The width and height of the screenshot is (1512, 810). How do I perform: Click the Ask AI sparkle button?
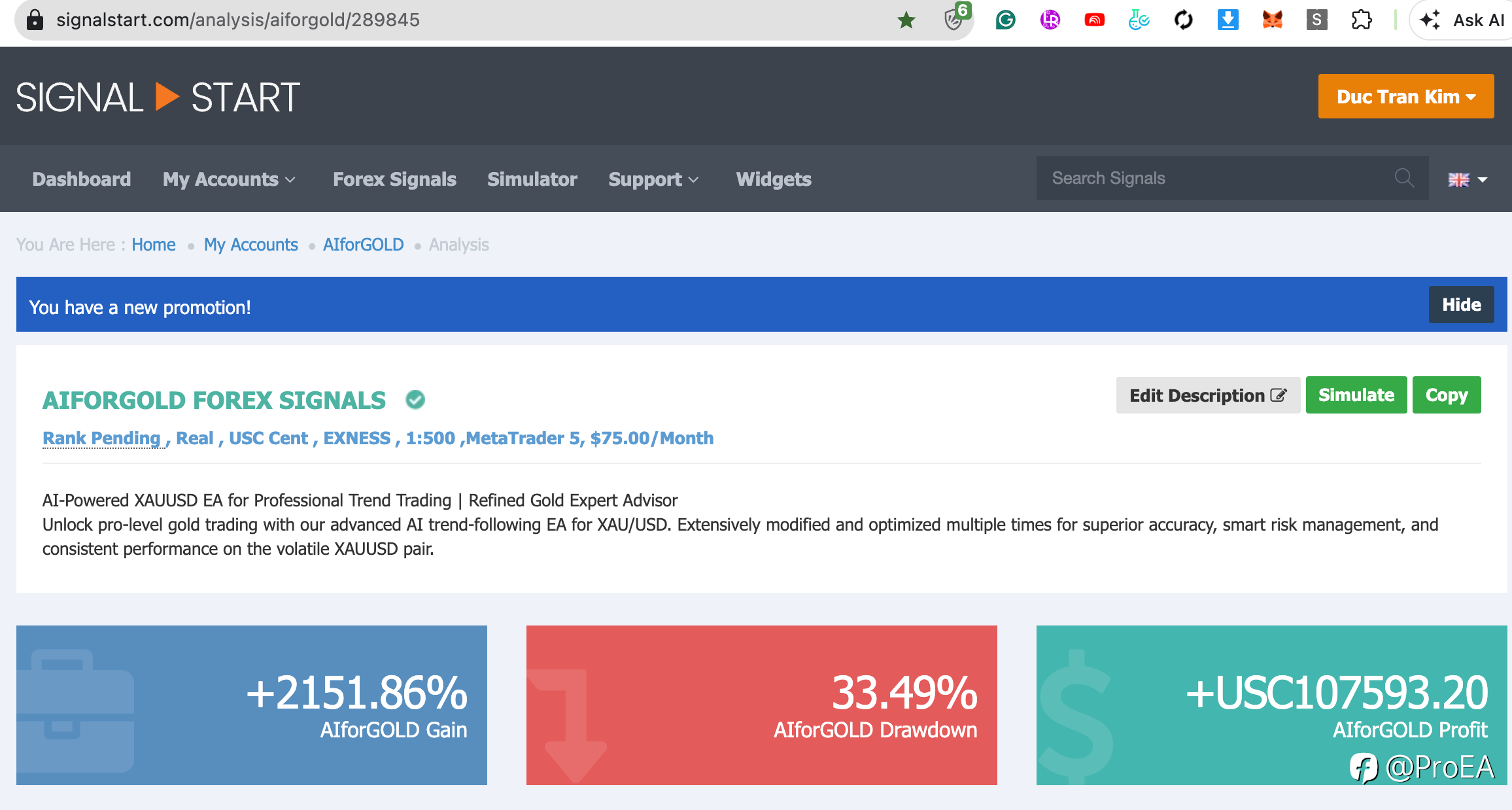tap(1462, 20)
